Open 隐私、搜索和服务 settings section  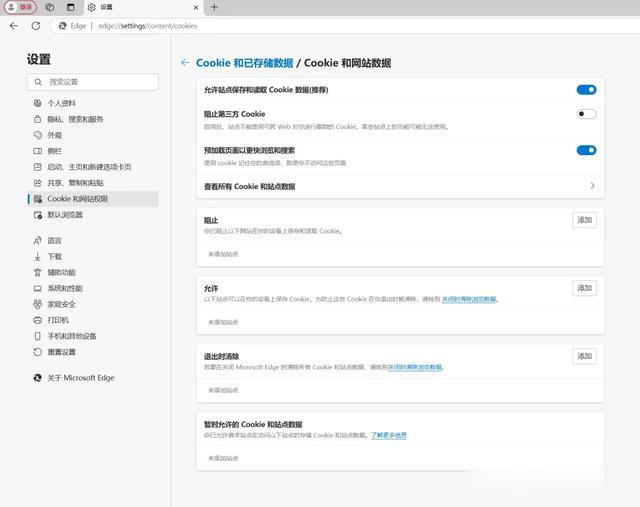(x=93, y=119)
